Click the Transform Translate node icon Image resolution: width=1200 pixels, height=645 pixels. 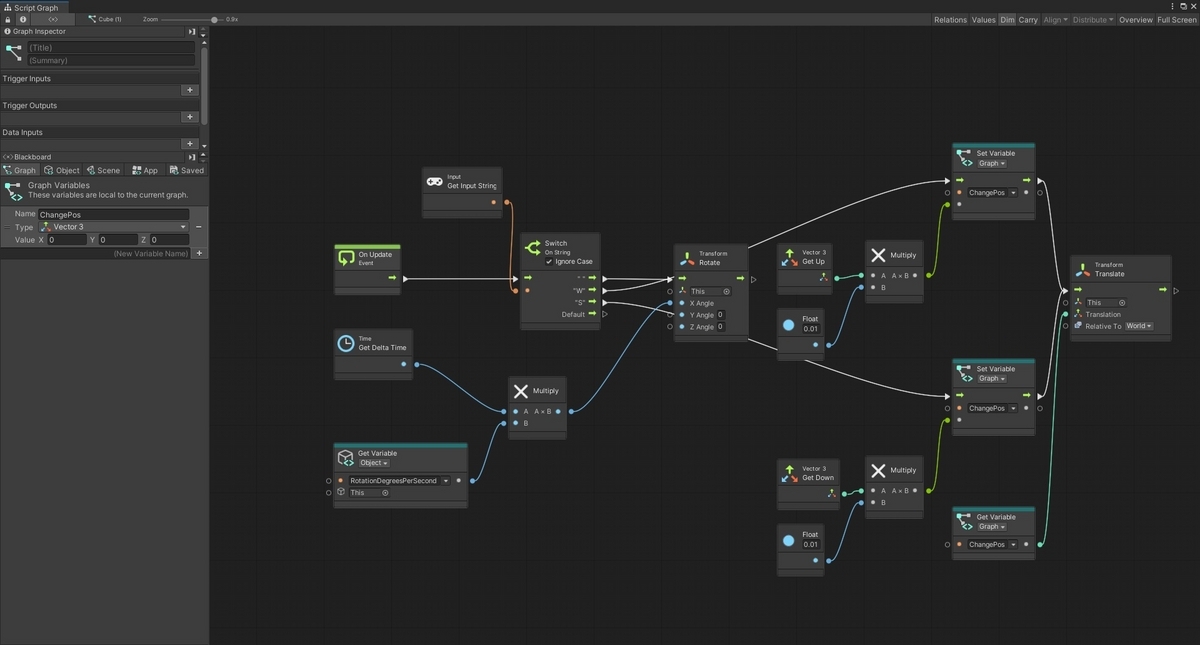[x=1083, y=269]
